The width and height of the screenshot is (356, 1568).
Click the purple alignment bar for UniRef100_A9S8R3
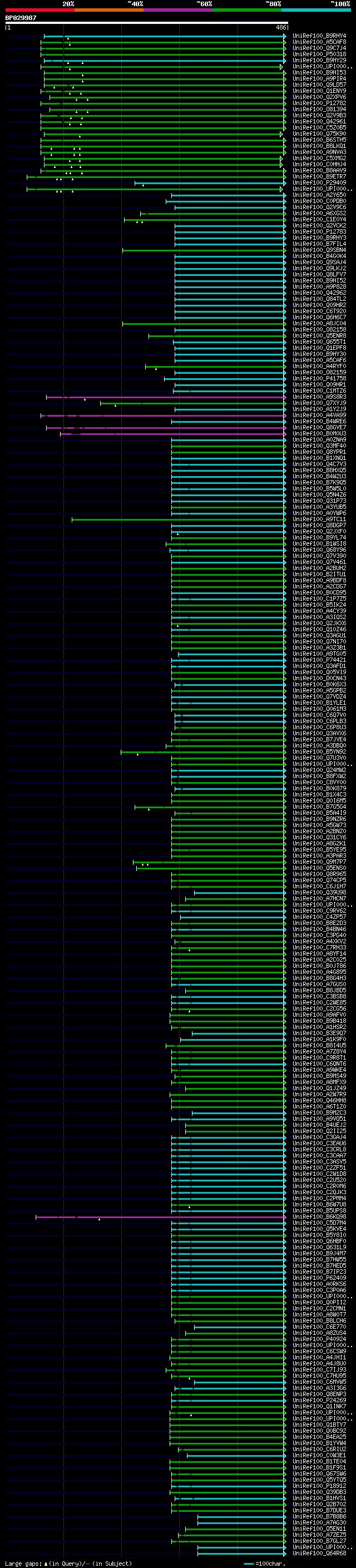click(166, 397)
